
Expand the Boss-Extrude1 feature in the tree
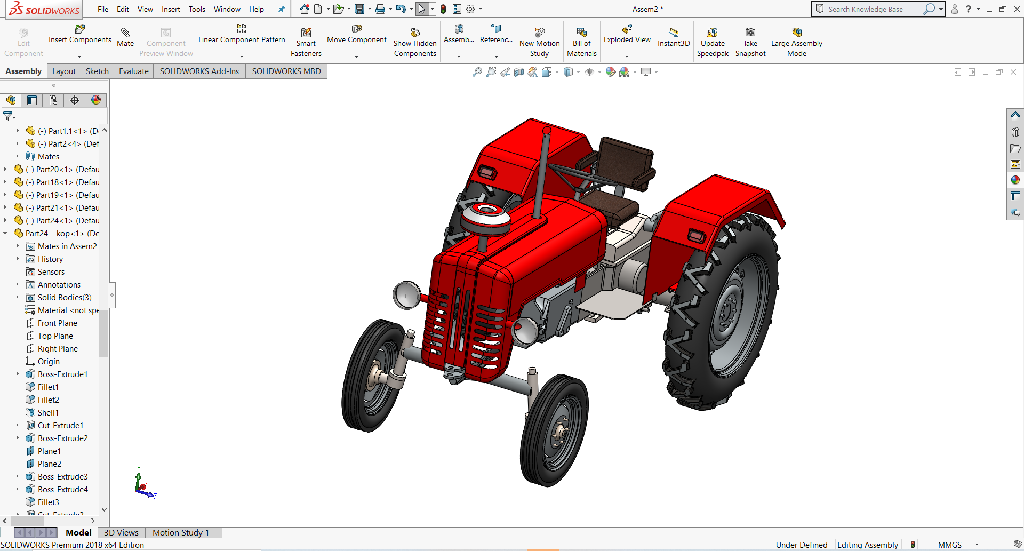pos(18,374)
